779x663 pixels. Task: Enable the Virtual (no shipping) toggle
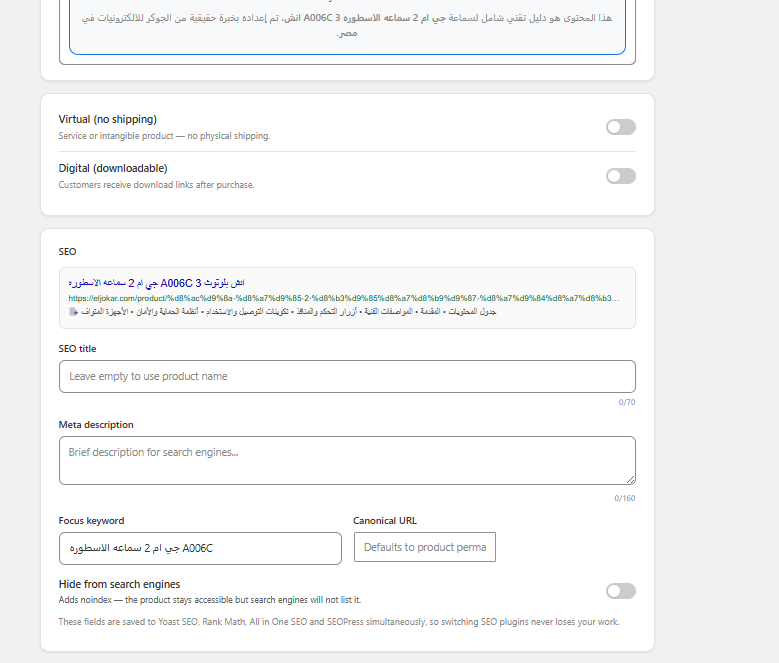[621, 127]
